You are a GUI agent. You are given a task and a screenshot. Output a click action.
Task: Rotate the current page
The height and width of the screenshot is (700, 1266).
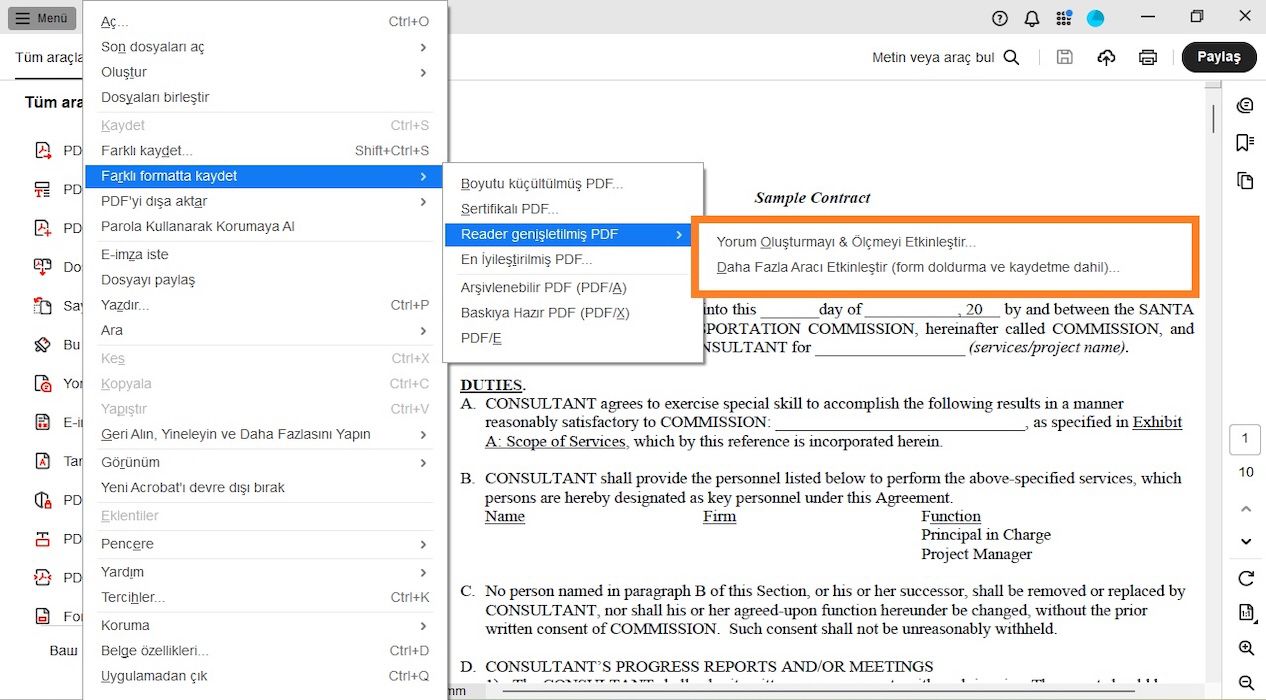(x=1245, y=578)
